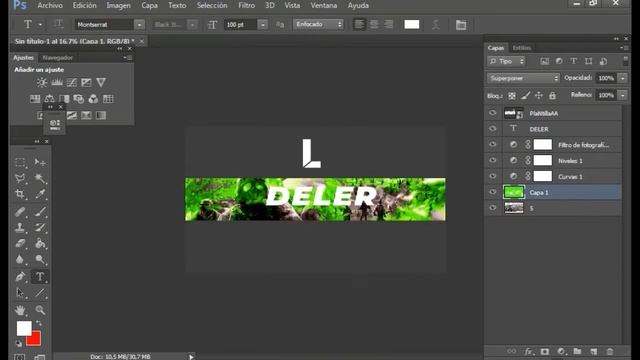Viewport: 640px width, 360px height.
Task: Open the font style dropdown
Action: pyautogui.click(x=192, y=25)
